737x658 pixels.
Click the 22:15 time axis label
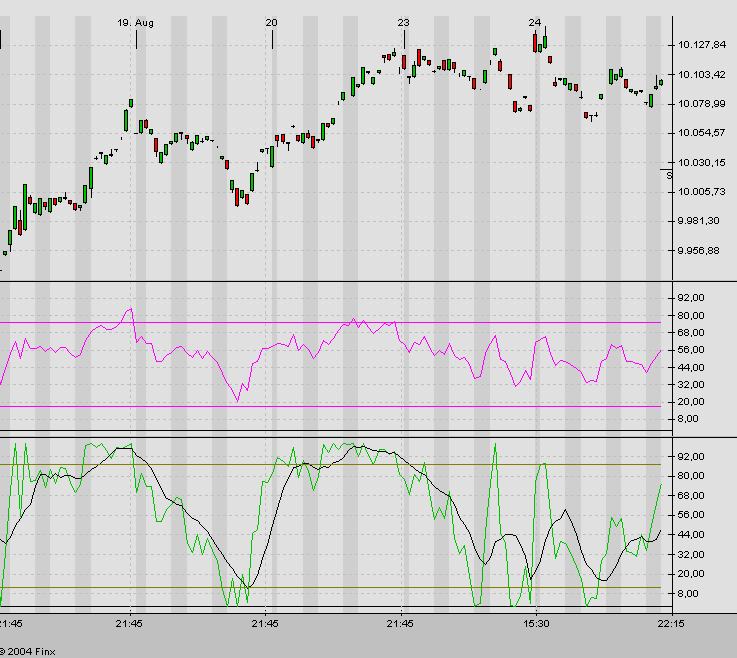click(x=670, y=624)
